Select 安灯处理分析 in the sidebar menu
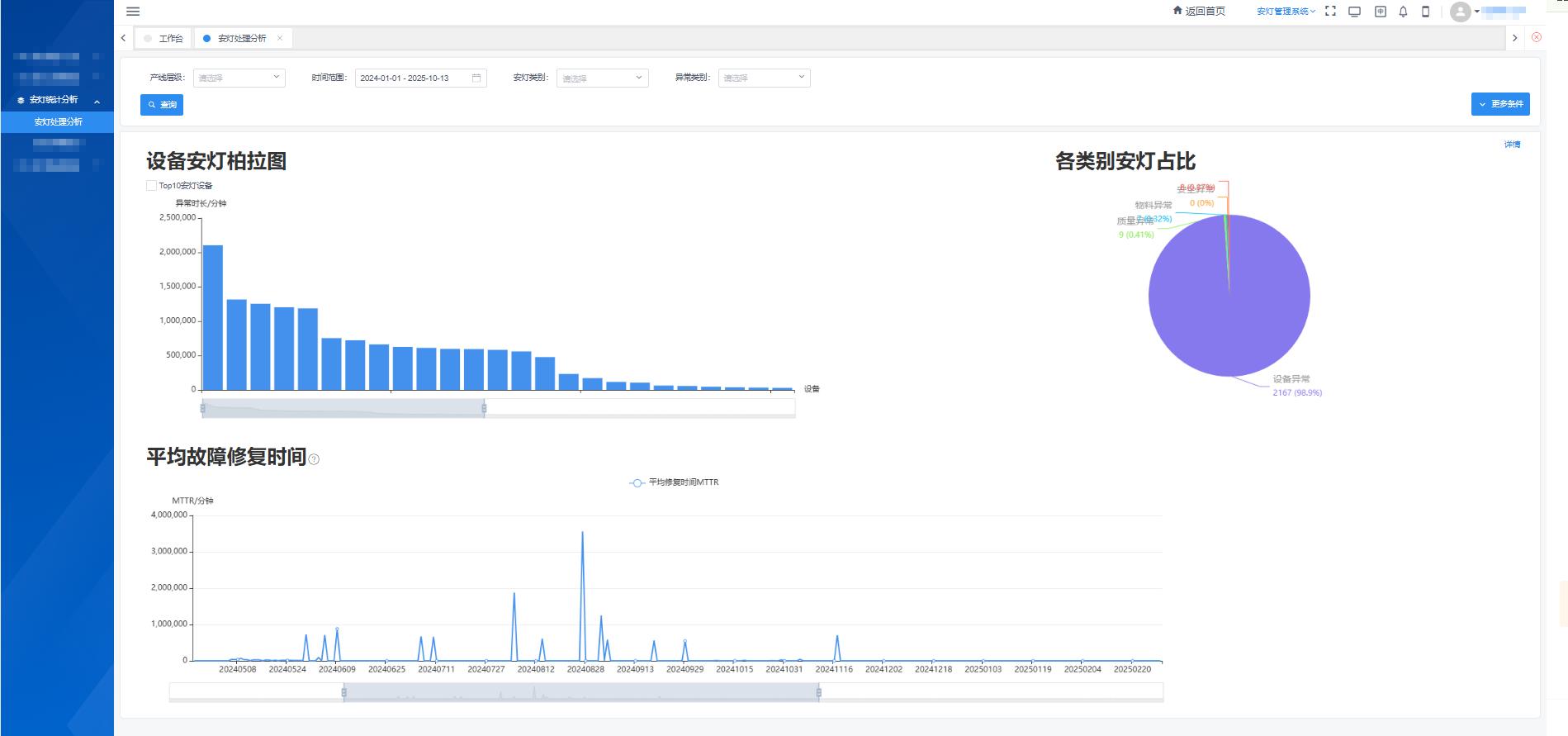Viewport: 1568px width, 736px height. [x=58, y=121]
